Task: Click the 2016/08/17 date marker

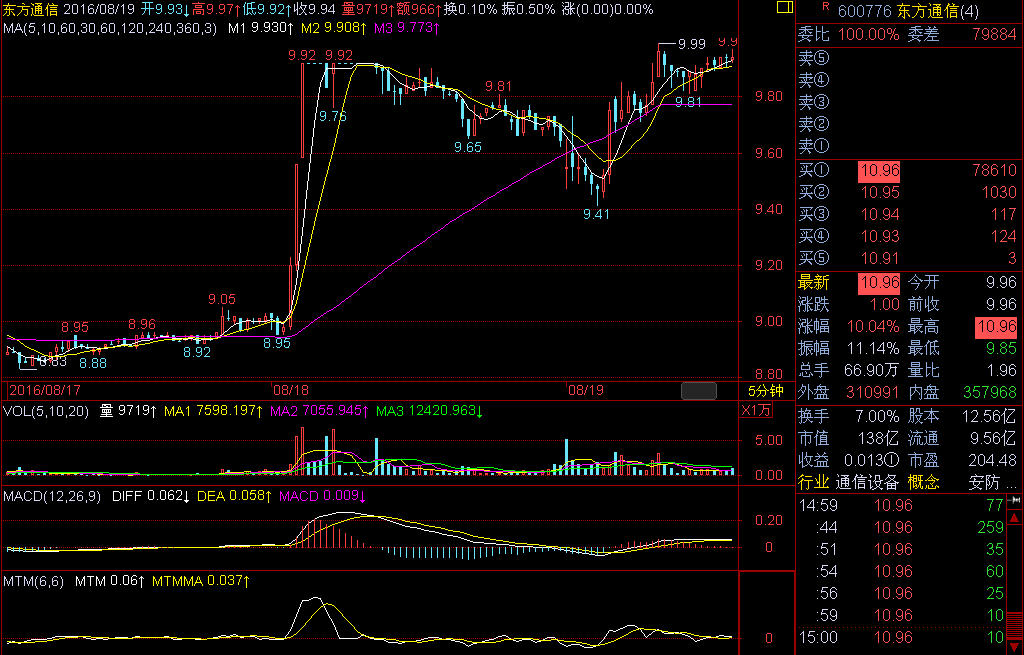Action: click(46, 390)
